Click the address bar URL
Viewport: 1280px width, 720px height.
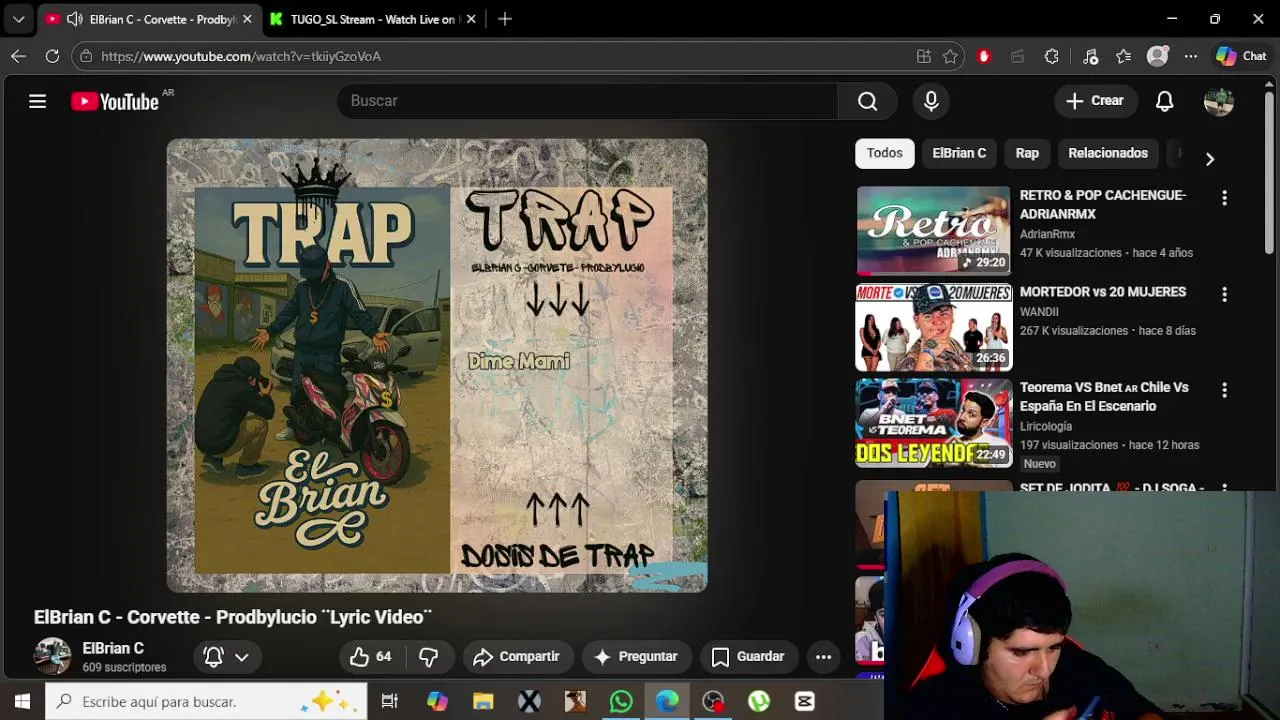point(241,57)
